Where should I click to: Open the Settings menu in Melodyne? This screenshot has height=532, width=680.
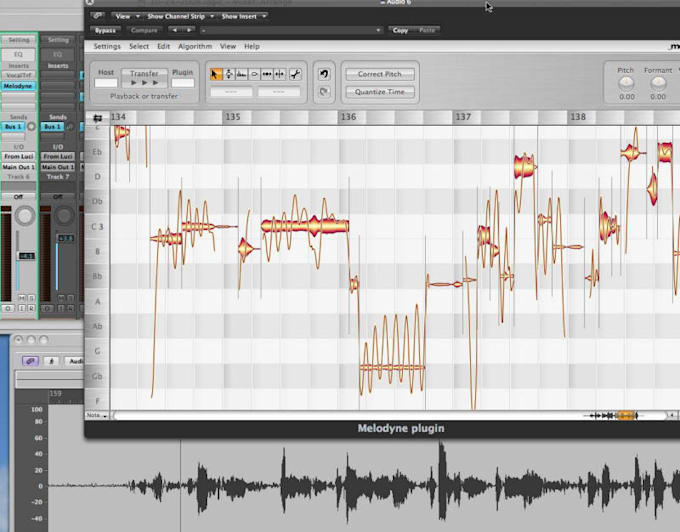pyautogui.click(x=107, y=46)
